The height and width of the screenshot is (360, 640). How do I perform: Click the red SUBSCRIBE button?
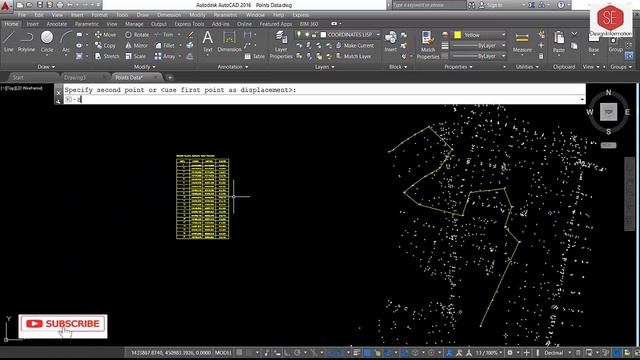(x=63, y=324)
